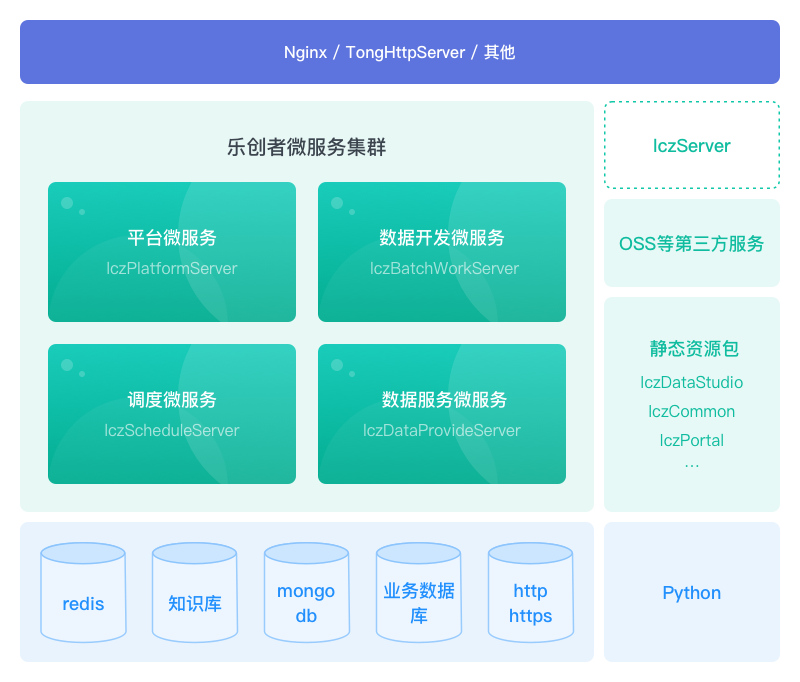Viewport: 800px width, 682px height.
Task: Select the OSS等第三方服务 block
Action: (x=691, y=243)
